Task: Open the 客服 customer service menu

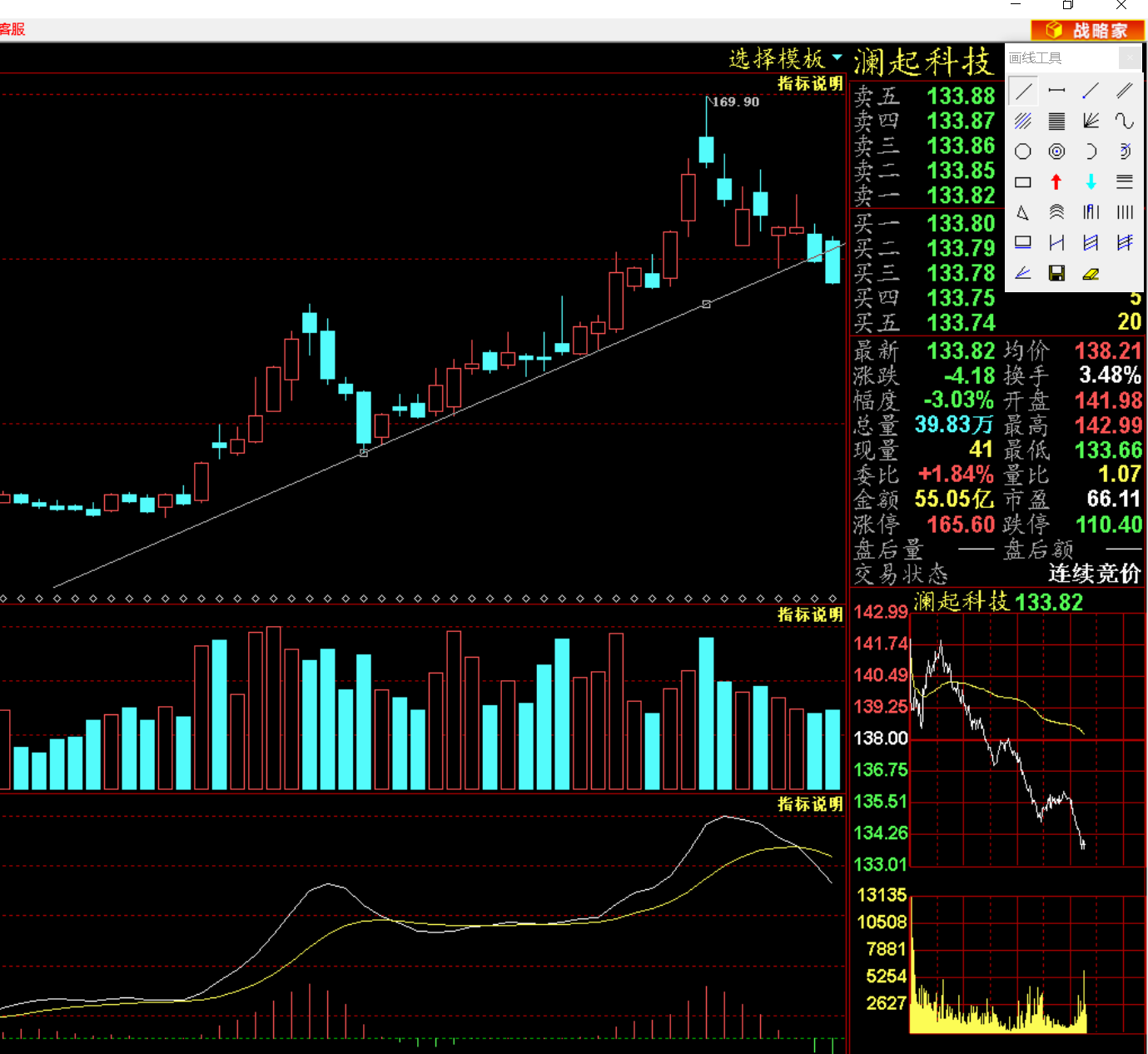Action: click(12, 29)
